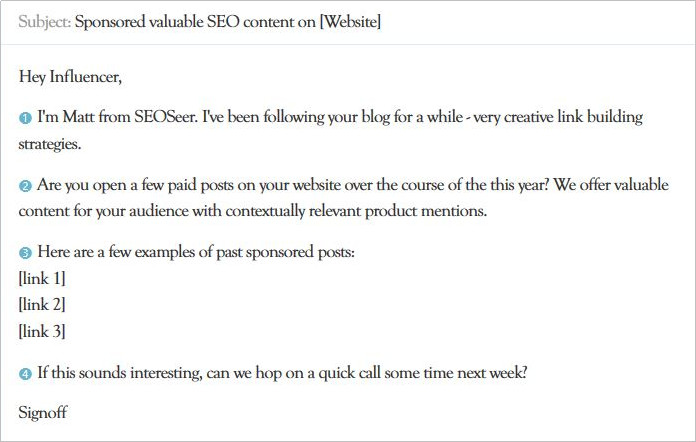Click the number 2 circle marker
This screenshot has height=442, width=696.
(x=25, y=186)
